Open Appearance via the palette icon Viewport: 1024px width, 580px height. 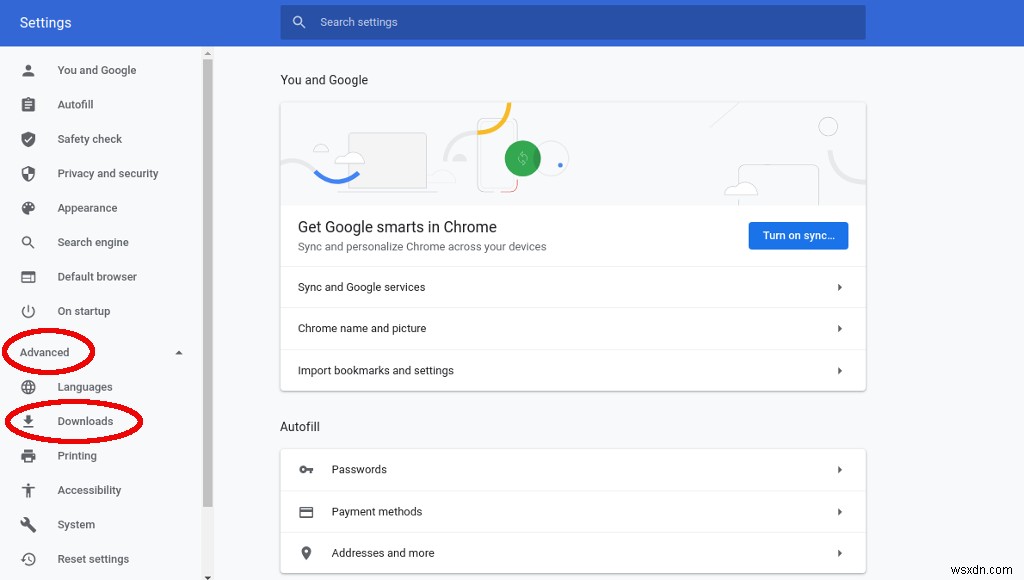pos(27,208)
